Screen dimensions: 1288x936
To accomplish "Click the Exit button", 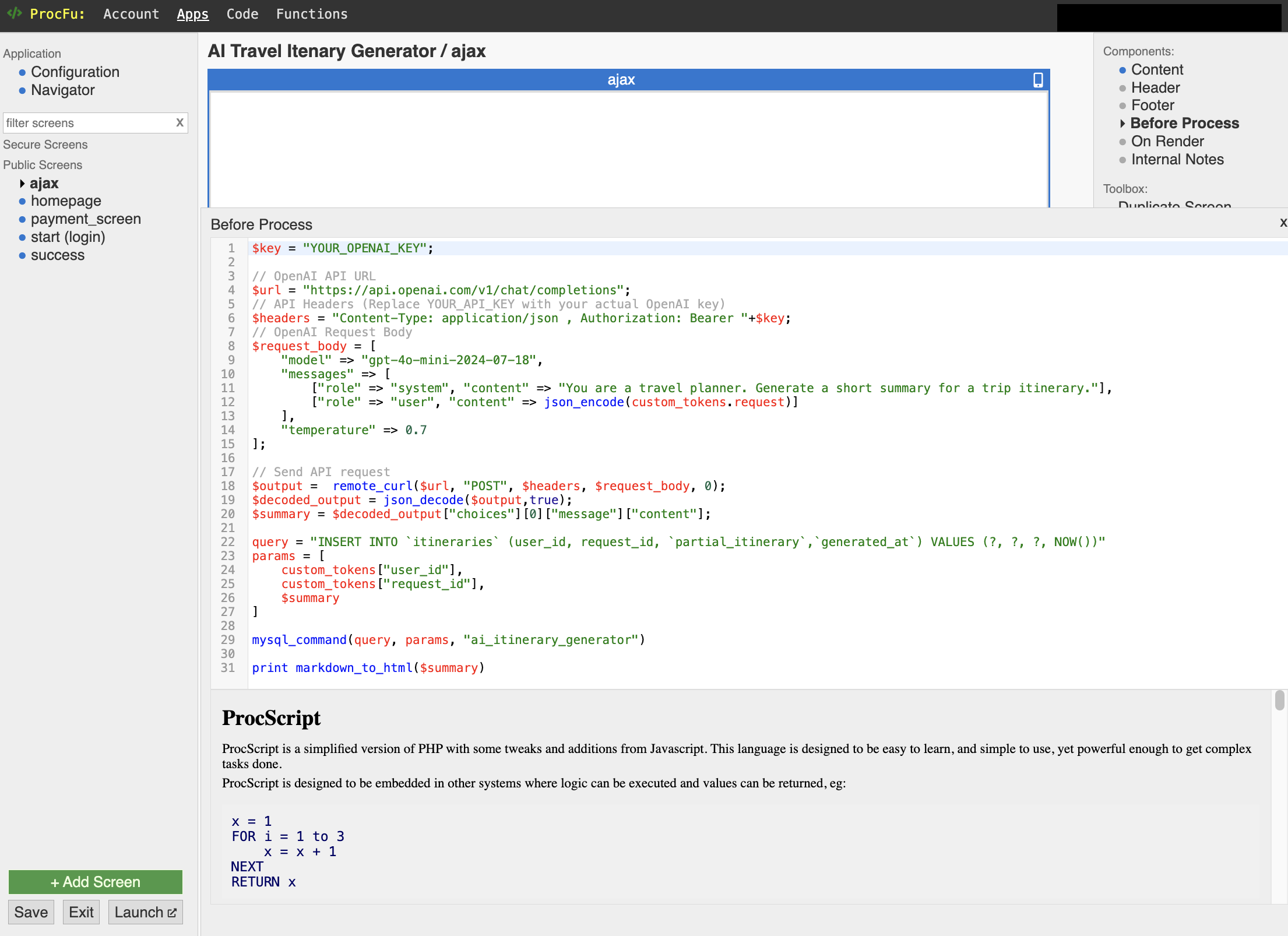I will [81, 912].
